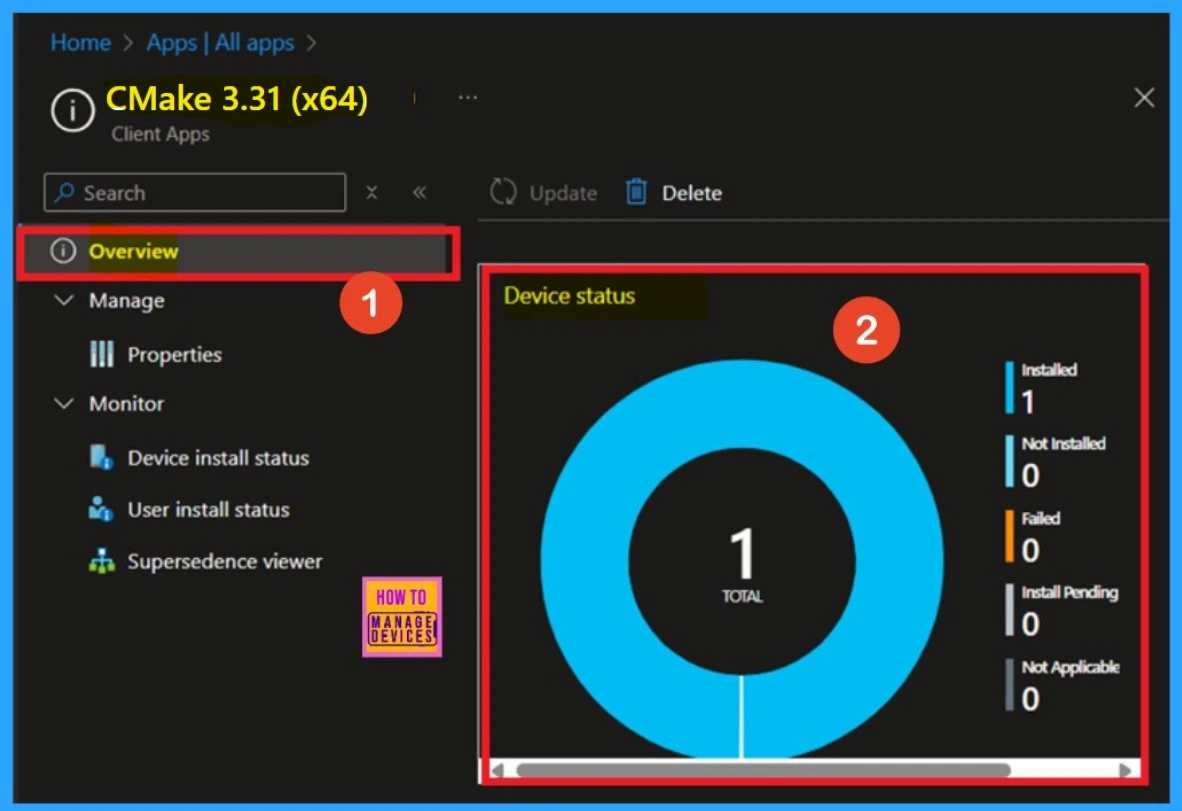Click the horizontal scrollbar thumb
The width and height of the screenshot is (1182, 811).
pos(763,770)
